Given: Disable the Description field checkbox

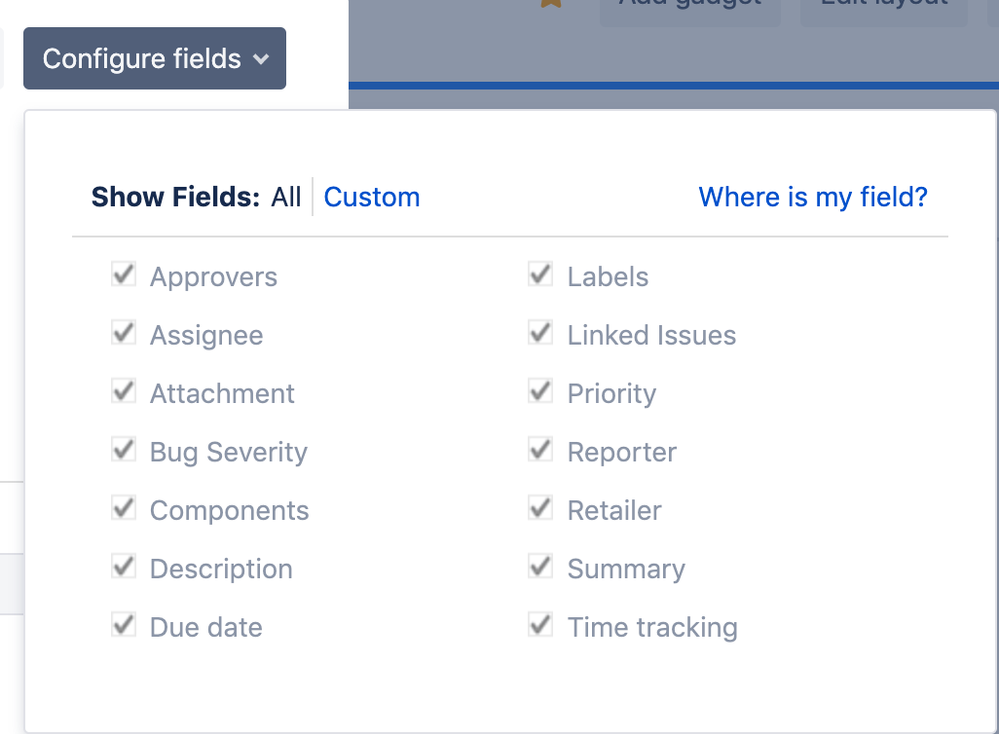Looking at the screenshot, I should 124,567.
